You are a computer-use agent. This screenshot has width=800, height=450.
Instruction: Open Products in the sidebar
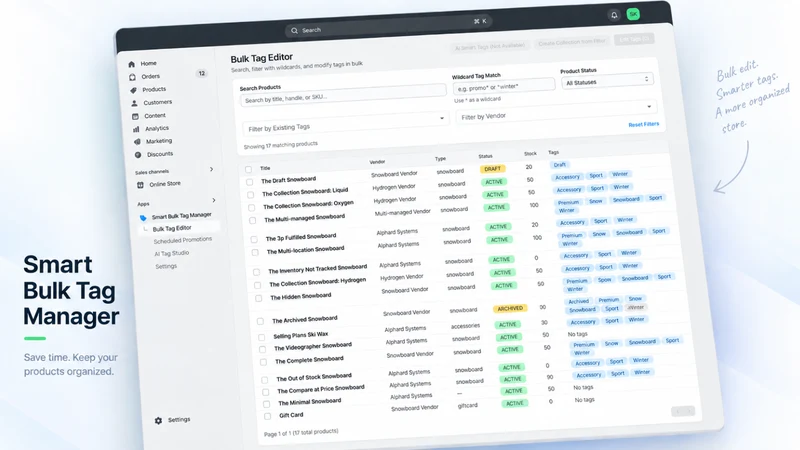coord(154,89)
